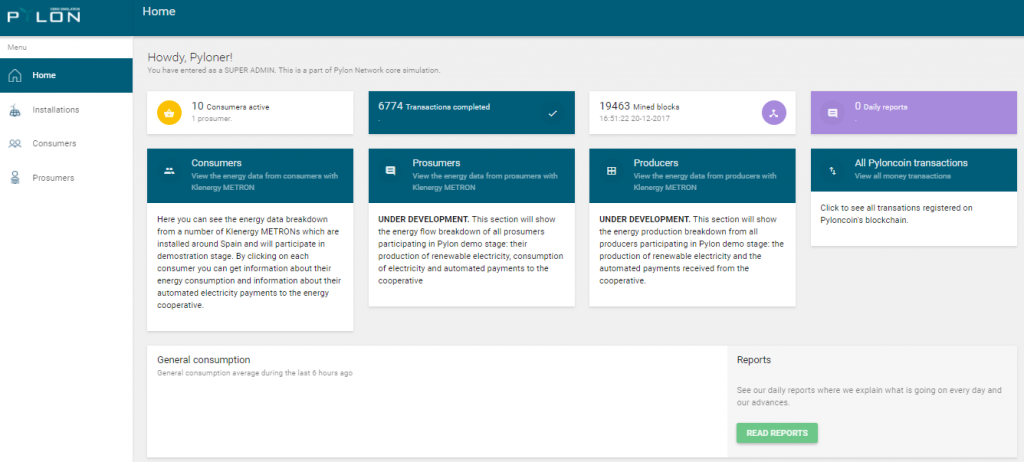
Task: Click the Prosumers UNDER DEVELOPMENT paragraph
Action: [470, 250]
